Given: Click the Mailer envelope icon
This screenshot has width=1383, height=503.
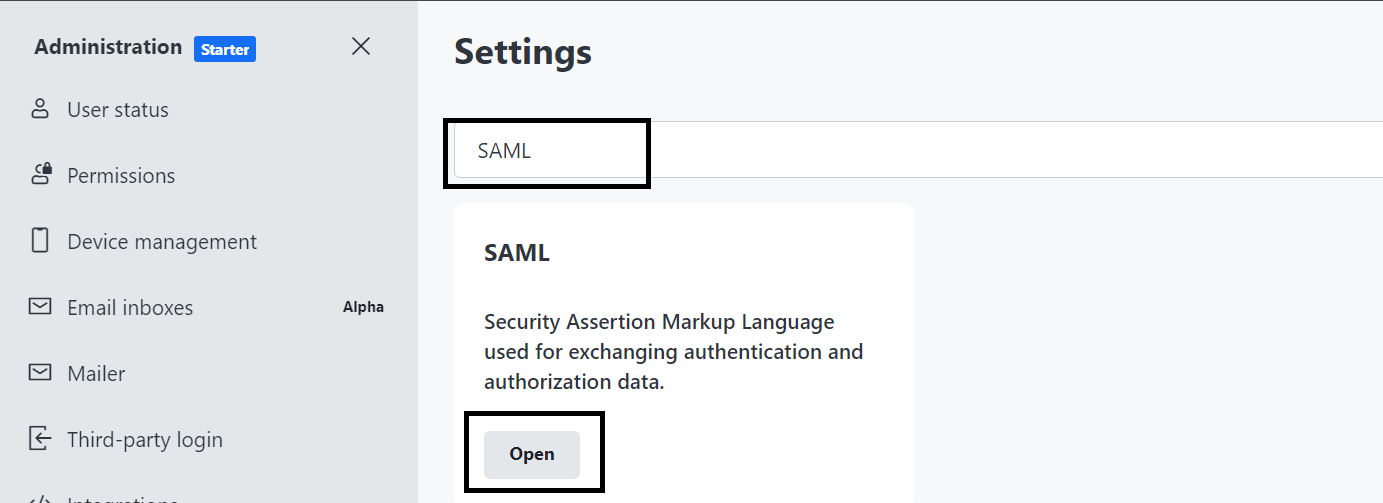Looking at the screenshot, I should click(x=40, y=373).
